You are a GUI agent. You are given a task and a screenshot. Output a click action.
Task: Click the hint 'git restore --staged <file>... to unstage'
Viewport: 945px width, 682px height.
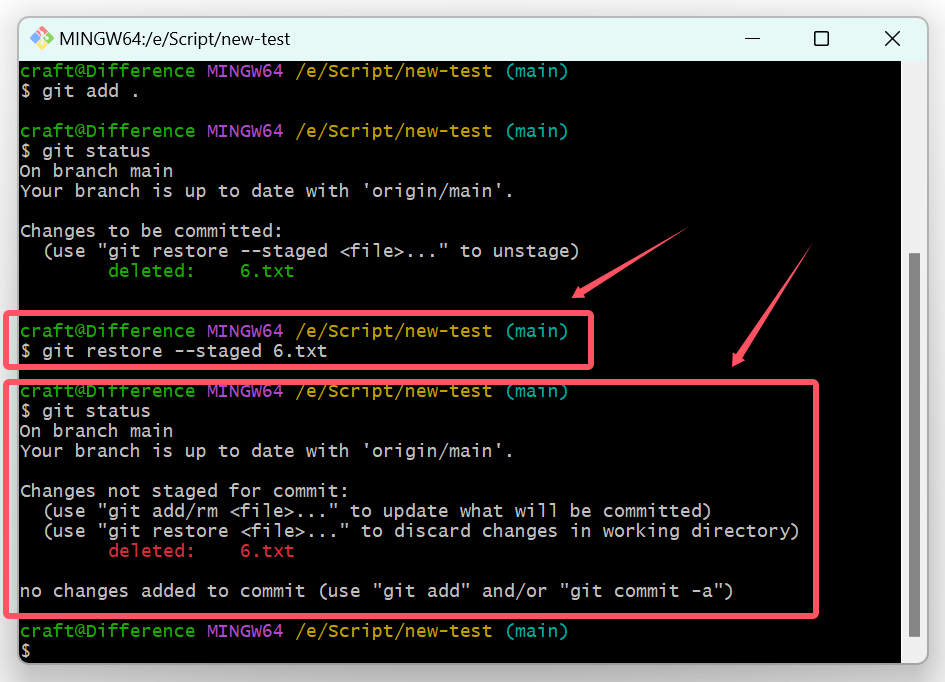pos(311,251)
